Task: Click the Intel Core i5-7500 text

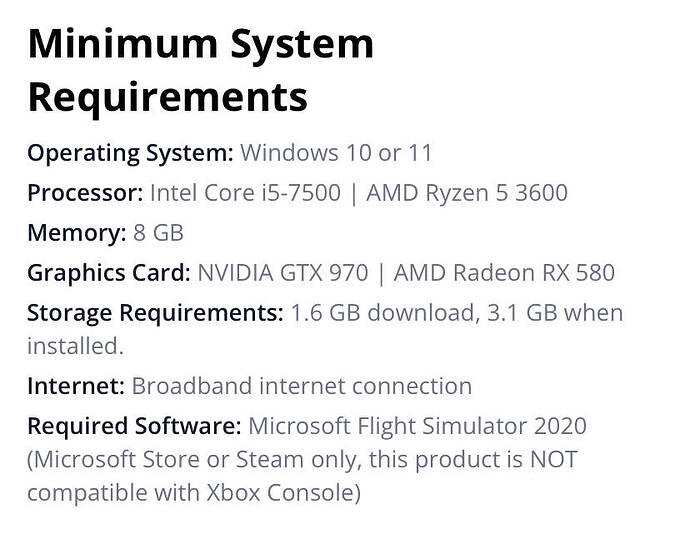Action: [x=246, y=193]
